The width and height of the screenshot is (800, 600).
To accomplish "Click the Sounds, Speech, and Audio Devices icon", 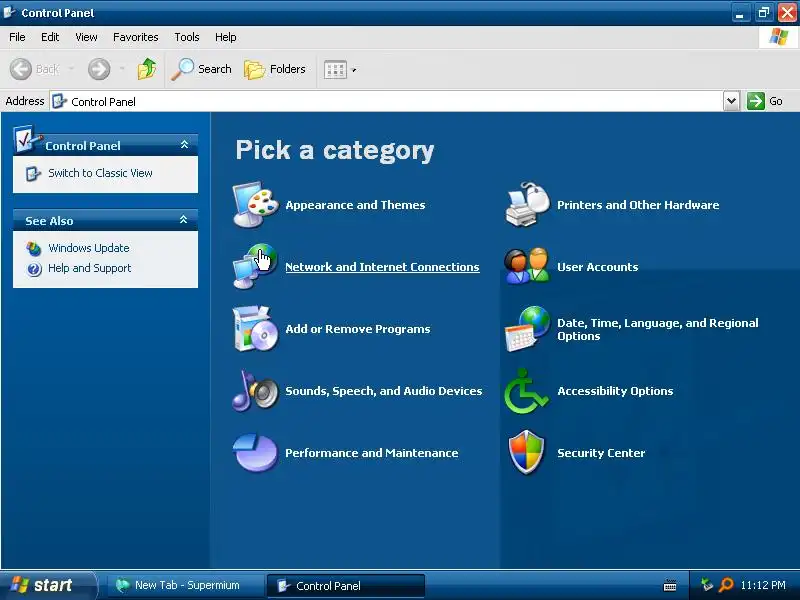I will [x=255, y=391].
